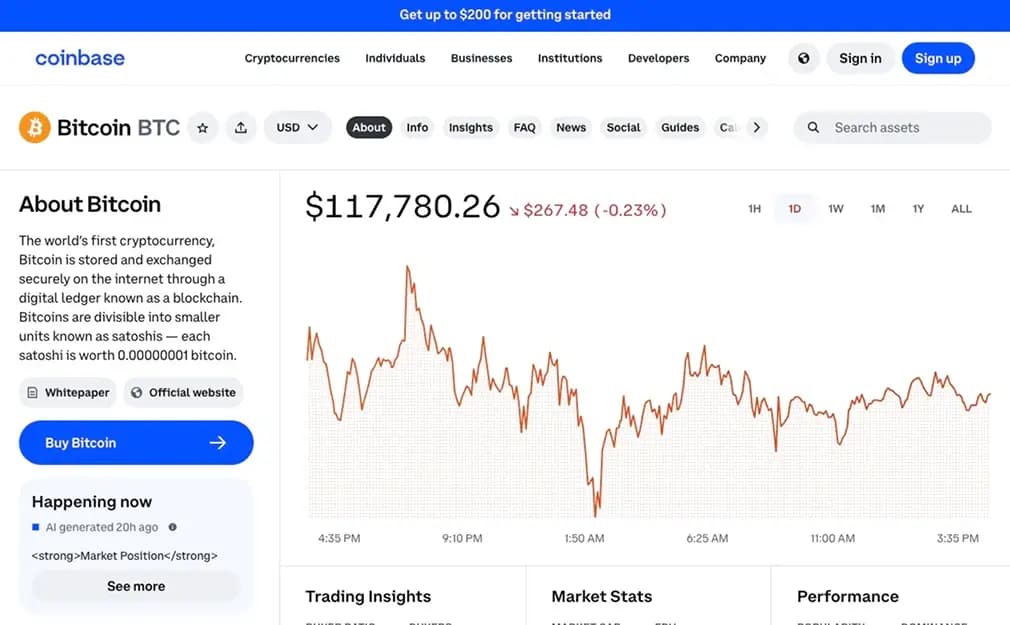Click the star to favorite Bitcoin
Image resolution: width=1010 pixels, height=625 pixels.
point(203,127)
